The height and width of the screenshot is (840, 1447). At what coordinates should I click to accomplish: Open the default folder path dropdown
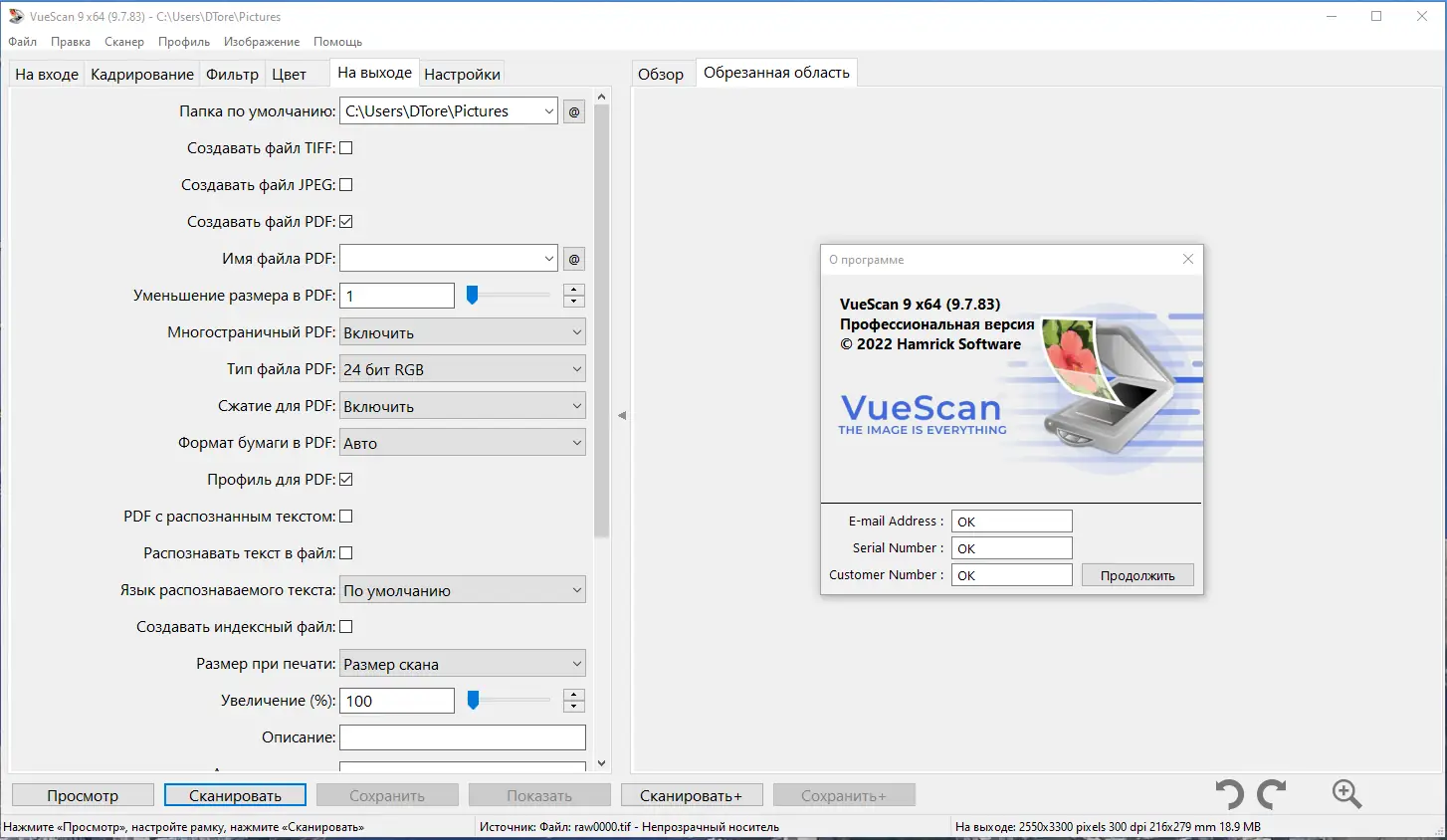click(548, 111)
